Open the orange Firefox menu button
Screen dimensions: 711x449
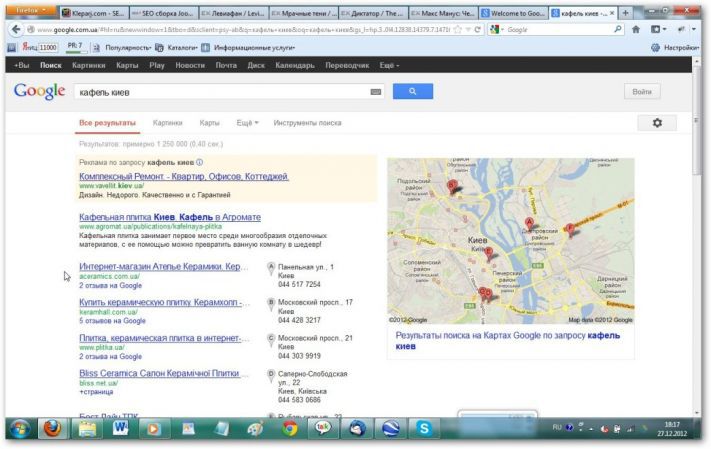[30, 10]
